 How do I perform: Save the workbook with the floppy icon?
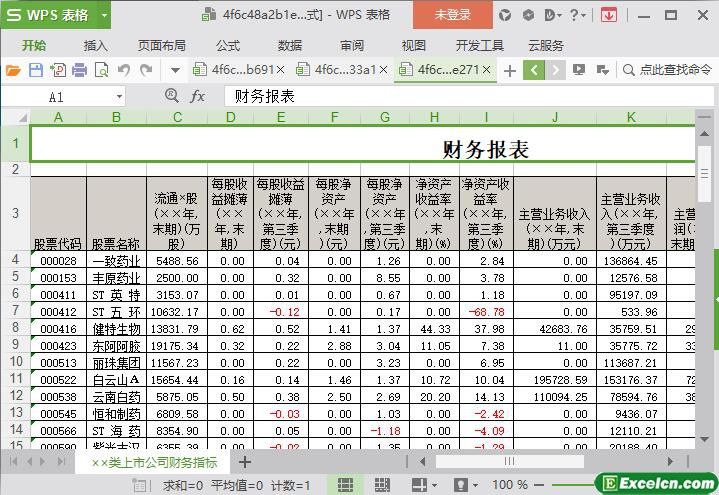(x=36, y=70)
